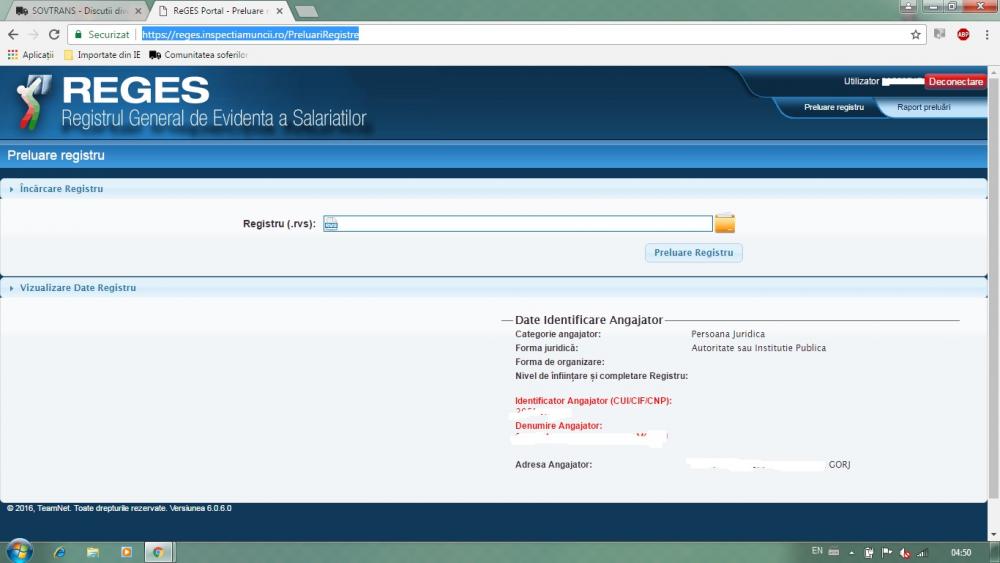
Task: Open Internet Explorer from the taskbar
Action: pyautogui.click(x=60, y=551)
